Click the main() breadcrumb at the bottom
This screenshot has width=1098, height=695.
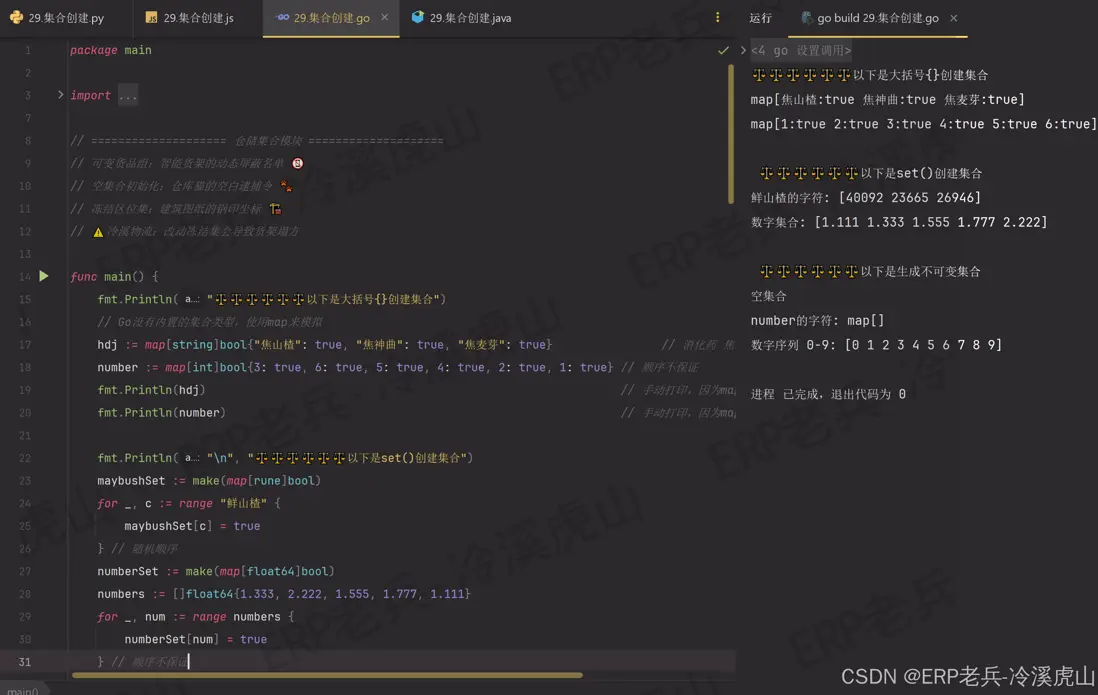22,690
